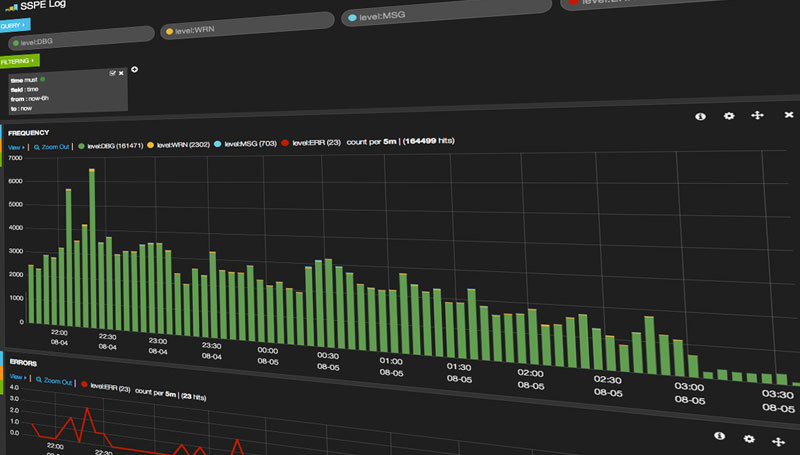Screen dimensions: 800x455
Task: Open the View dropdown in Errors panel
Action: pos(17,377)
